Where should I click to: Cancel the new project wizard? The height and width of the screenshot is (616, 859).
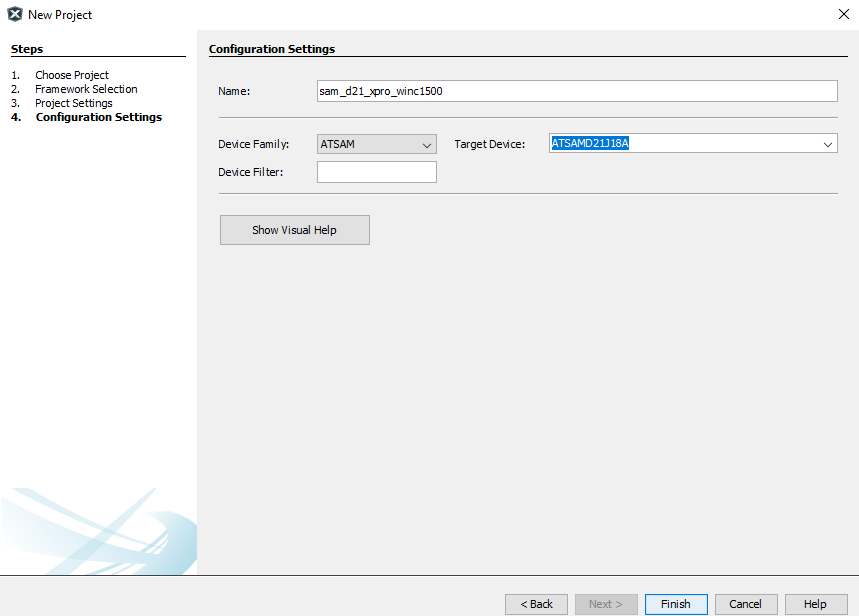745,604
